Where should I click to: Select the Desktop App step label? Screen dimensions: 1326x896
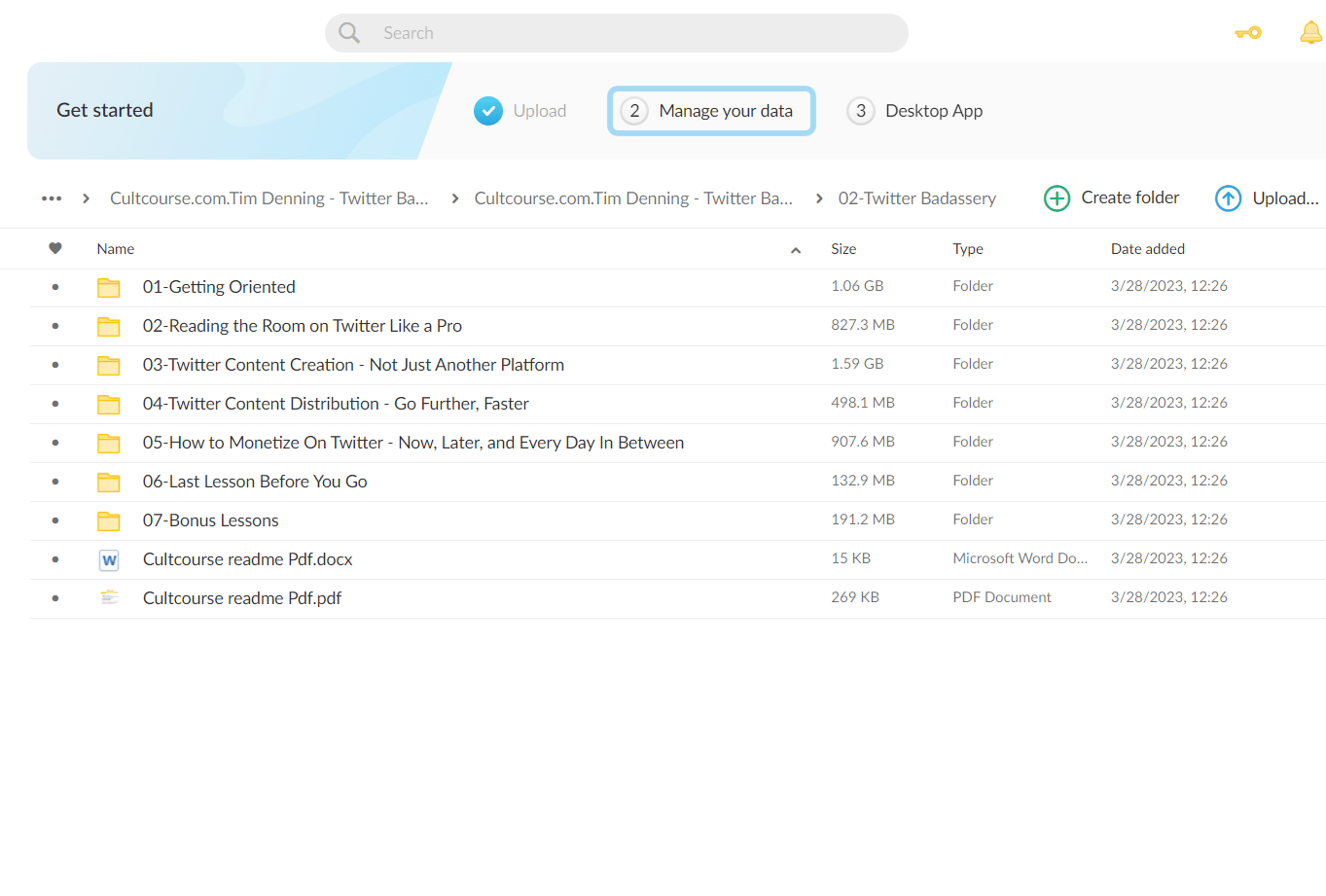click(934, 111)
